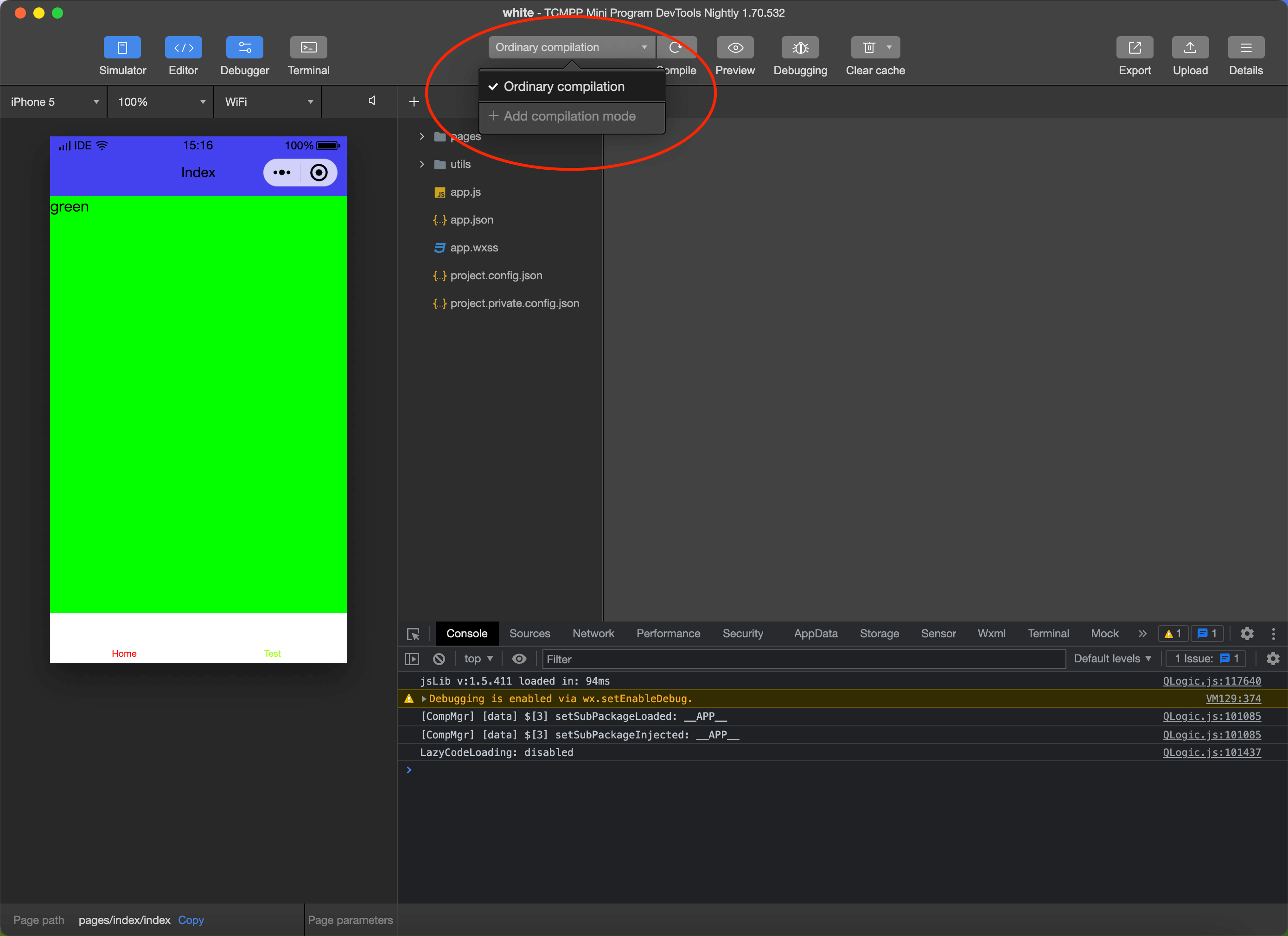Open the QLogic.js:117640 source link

[x=1211, y=680]
